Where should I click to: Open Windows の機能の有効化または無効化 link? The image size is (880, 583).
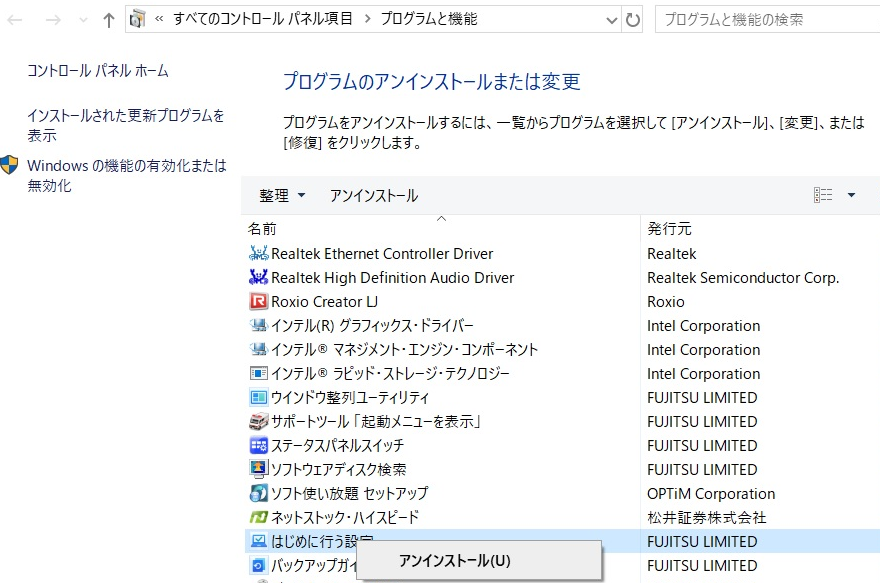point(127,175)
